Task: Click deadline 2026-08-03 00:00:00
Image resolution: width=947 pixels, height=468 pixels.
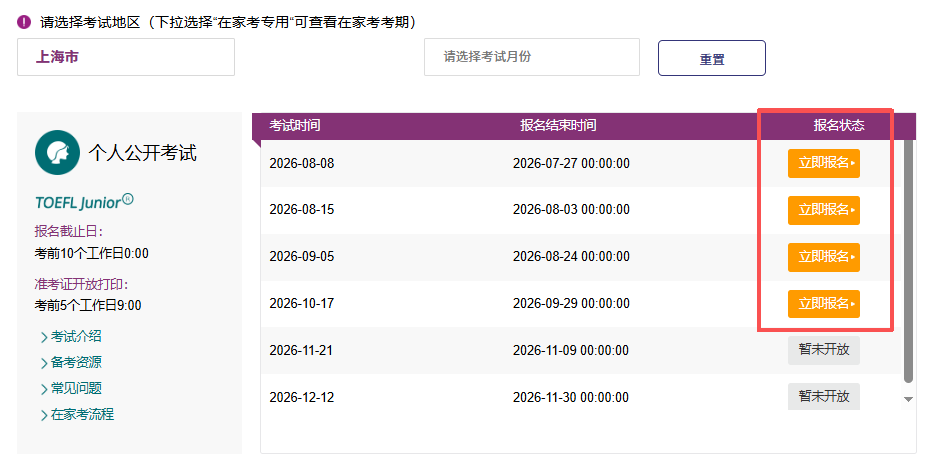Action: (x=571, y=210)
